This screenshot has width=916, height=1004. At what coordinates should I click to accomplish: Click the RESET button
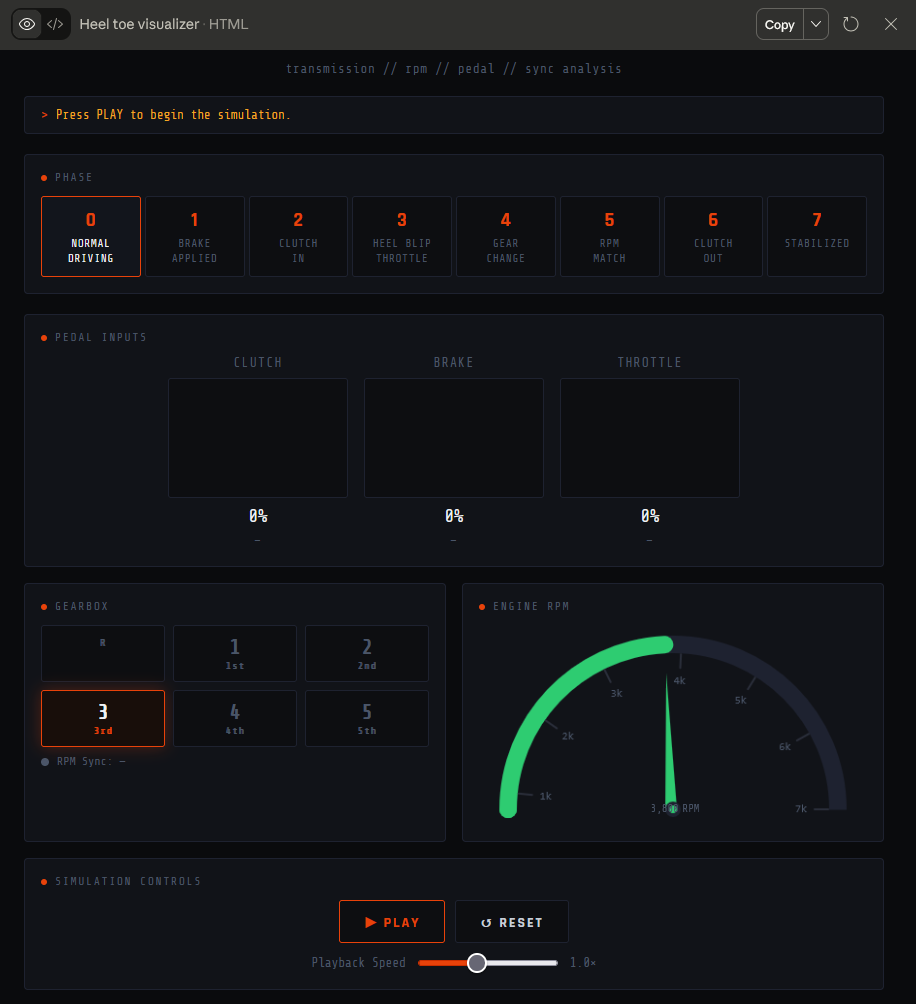coord(511,921)
